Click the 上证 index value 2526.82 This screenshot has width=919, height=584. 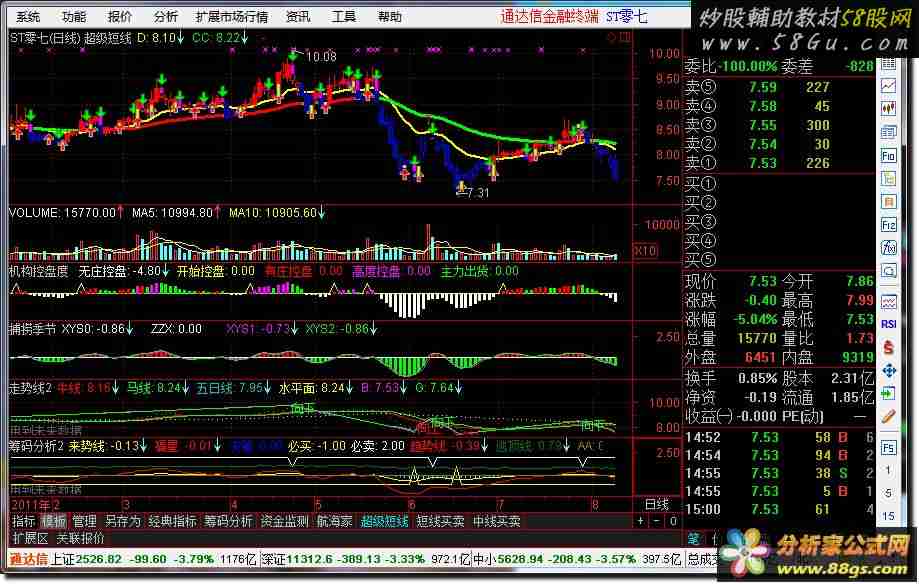[98, 559]
